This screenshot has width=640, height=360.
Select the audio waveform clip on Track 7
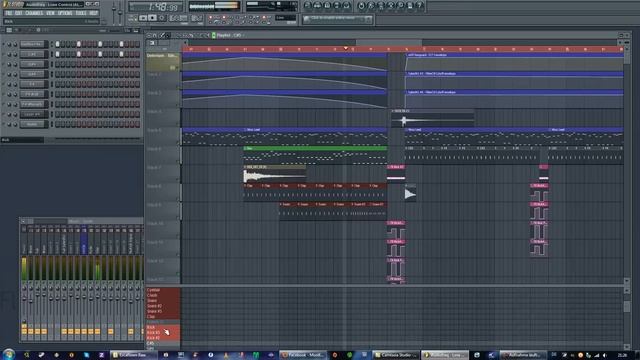[x=274, y=174]
